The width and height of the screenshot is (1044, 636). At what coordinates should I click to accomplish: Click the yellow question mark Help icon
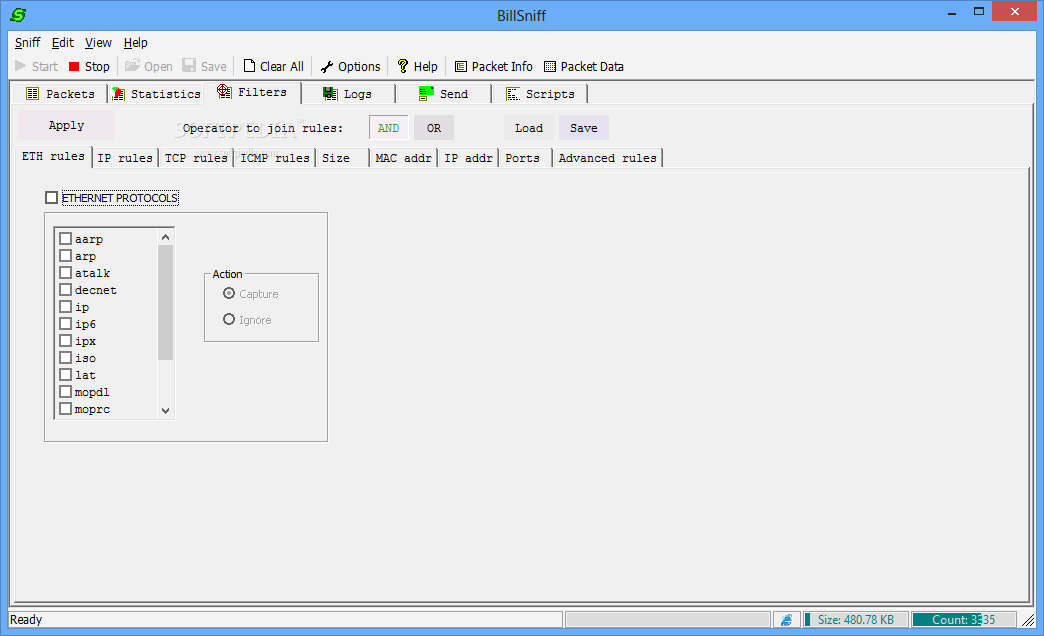coord(402,66)
